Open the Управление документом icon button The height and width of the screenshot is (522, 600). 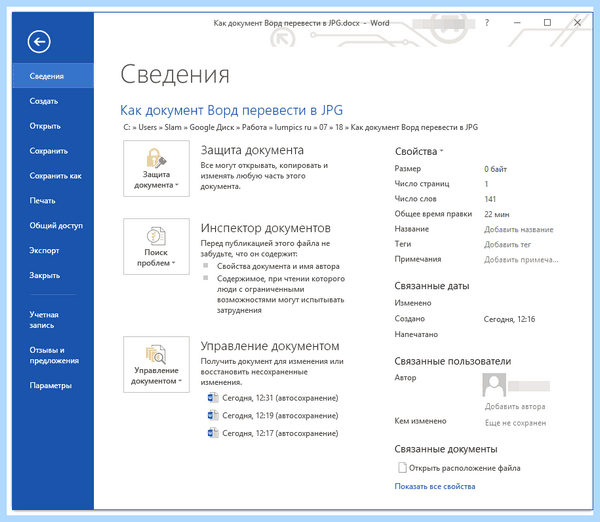pyautogui.click(x=156, y=364)
